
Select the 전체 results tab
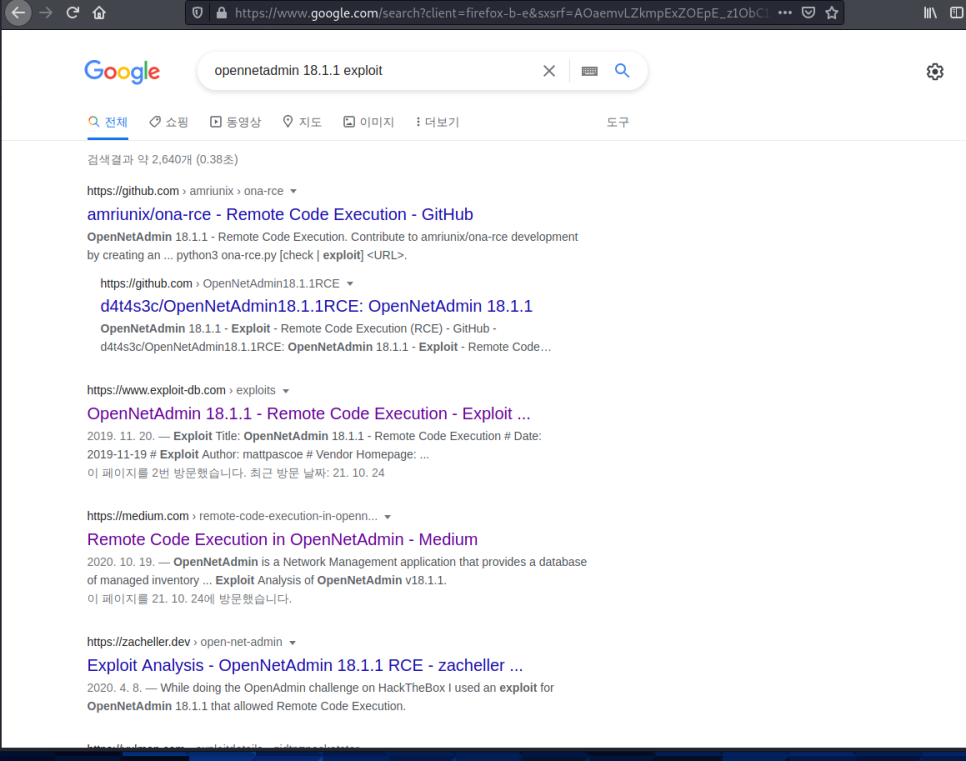[108, 122]
